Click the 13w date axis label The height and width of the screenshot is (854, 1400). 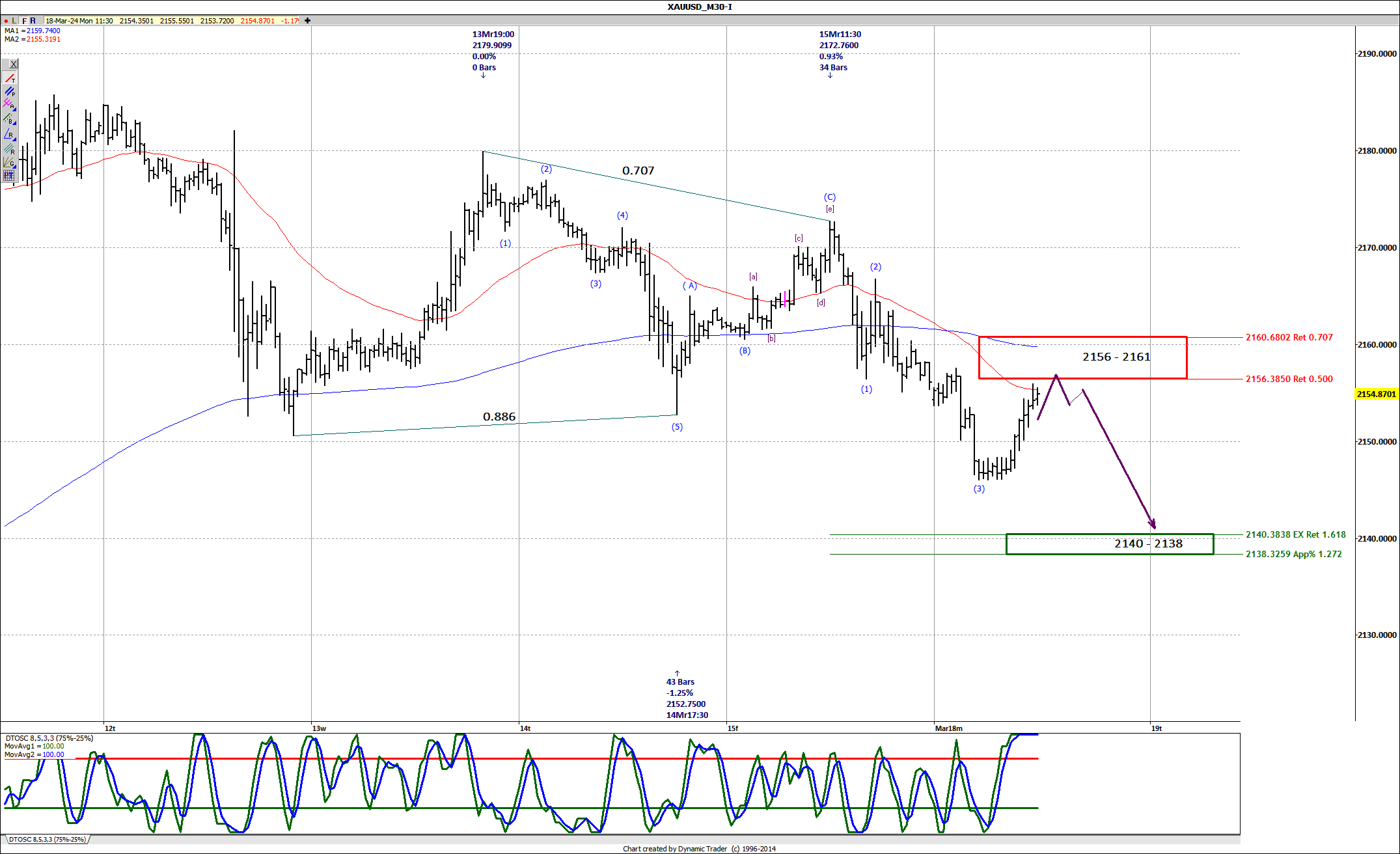[319, 728]
